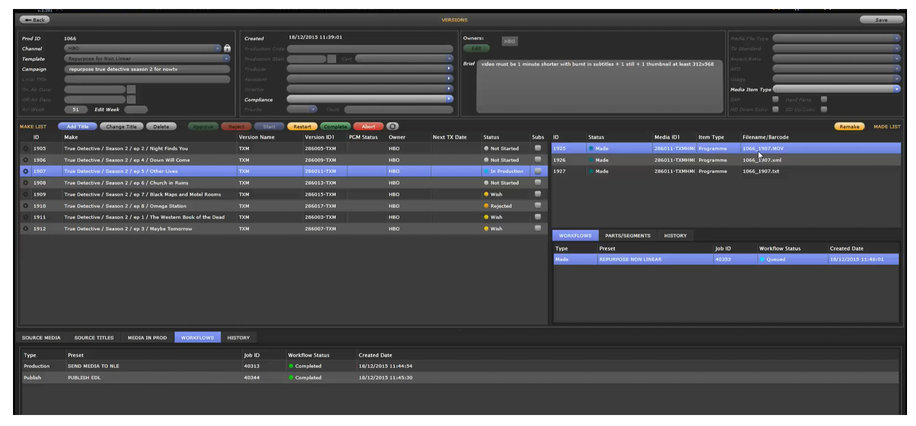Open the Priority dropdown

tap(302, 109)
